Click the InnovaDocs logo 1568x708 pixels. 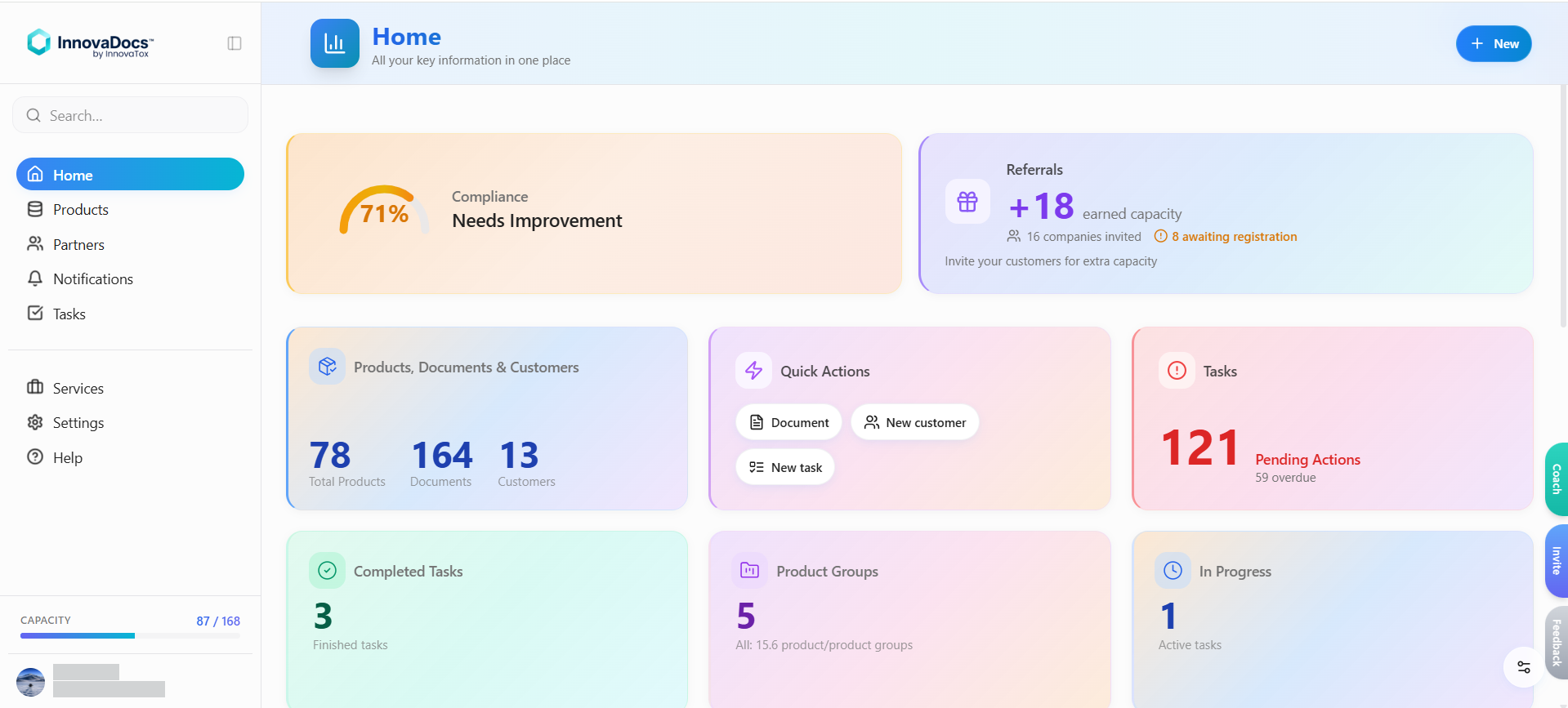tap(91, 43)
